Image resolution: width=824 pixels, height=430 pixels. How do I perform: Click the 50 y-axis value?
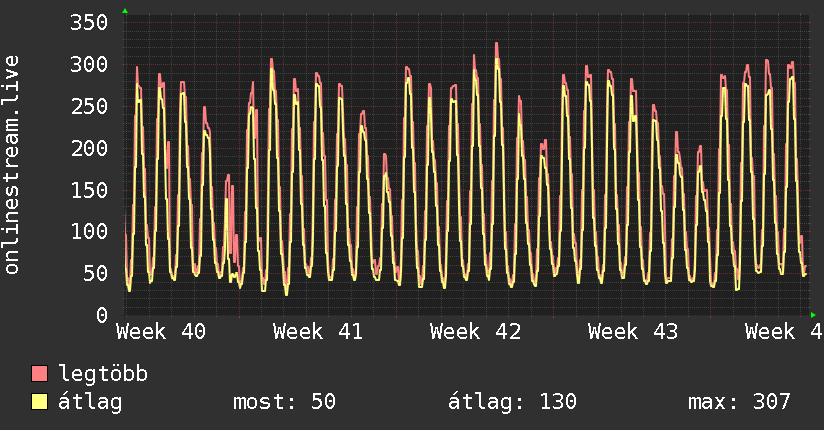coord(95,273)
